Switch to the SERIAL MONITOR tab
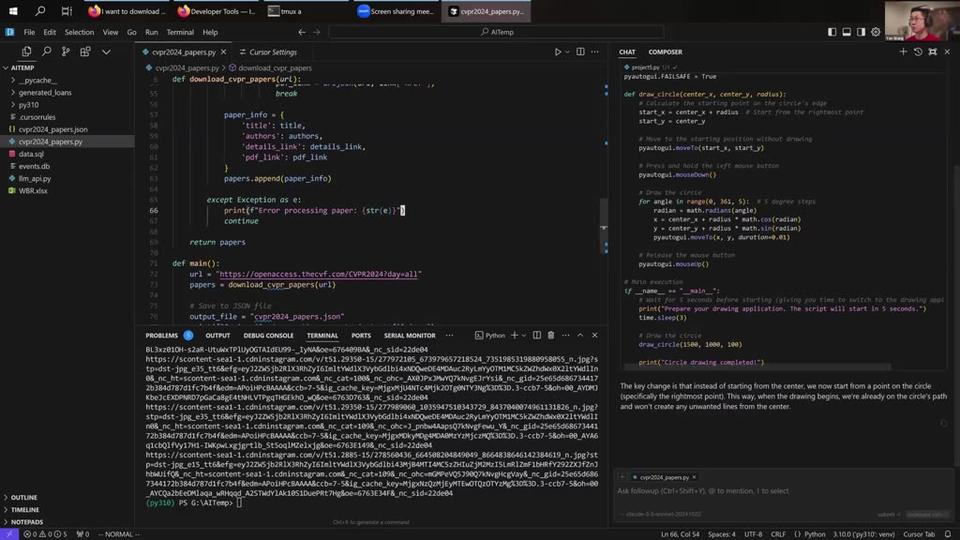The height and width of the screenshot is (540, 960). (x=409, y=336)
